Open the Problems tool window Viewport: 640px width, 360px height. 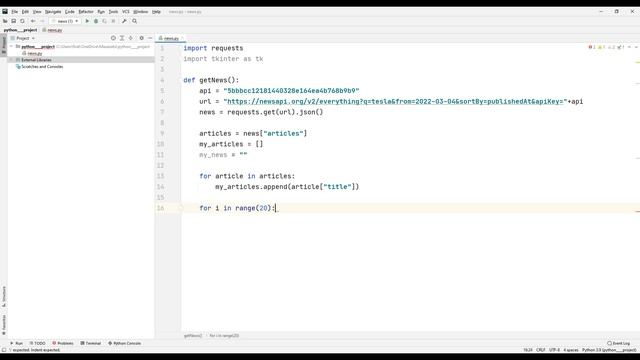63,344
